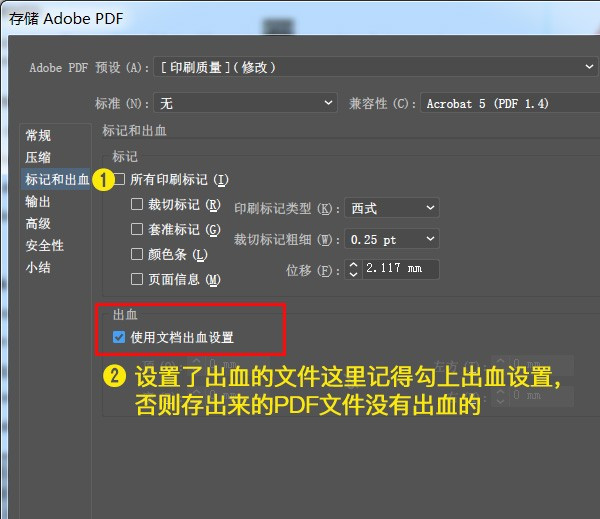Enable the 裁切标记 checkbox
This screenshot has height=519, width=600.
[x=137, y=204]
